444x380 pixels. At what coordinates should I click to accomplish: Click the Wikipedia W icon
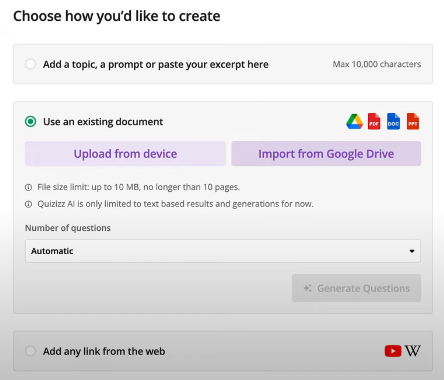coord(413,351)
